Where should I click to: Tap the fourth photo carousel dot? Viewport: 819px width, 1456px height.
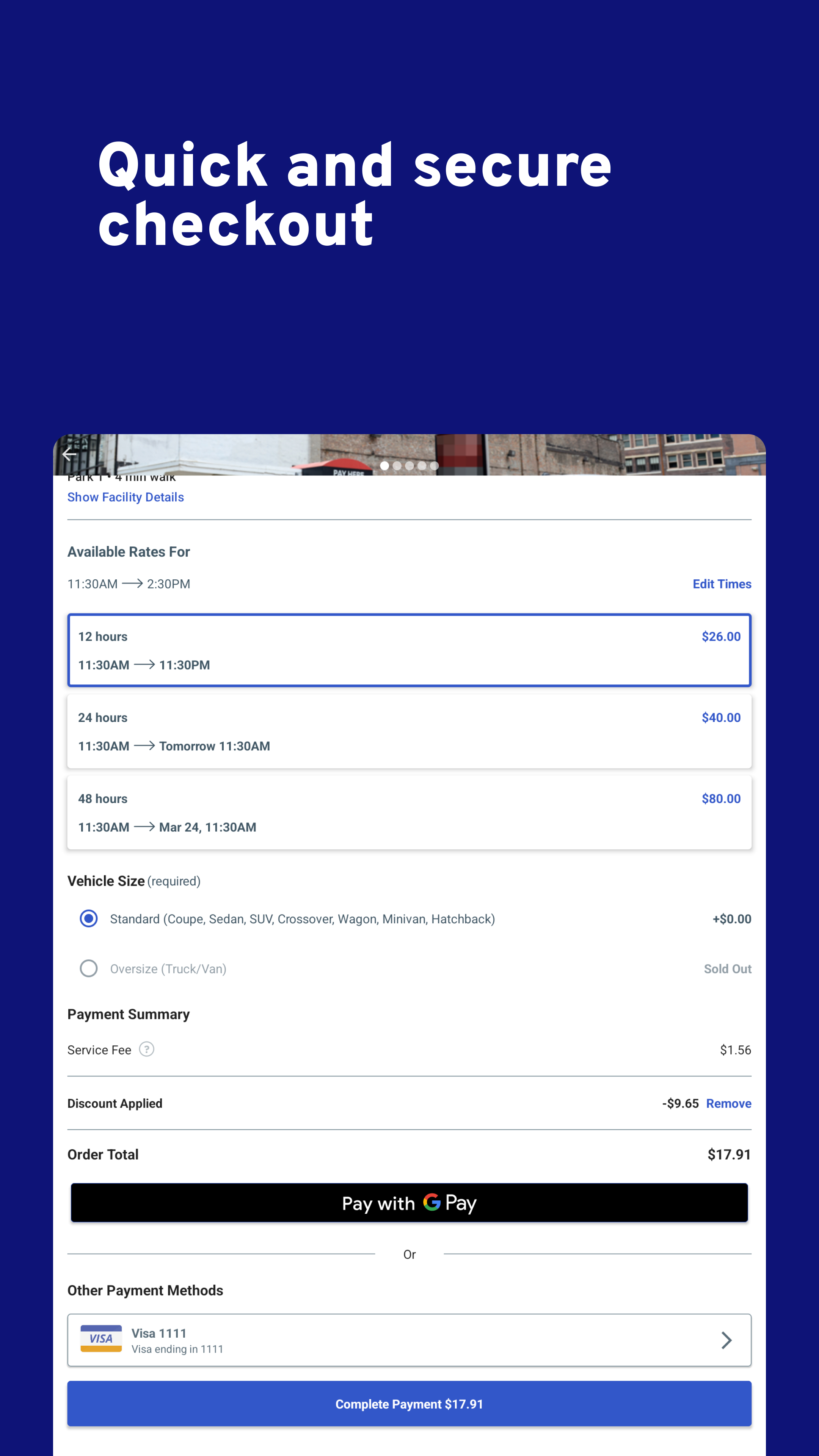point(422,466)
